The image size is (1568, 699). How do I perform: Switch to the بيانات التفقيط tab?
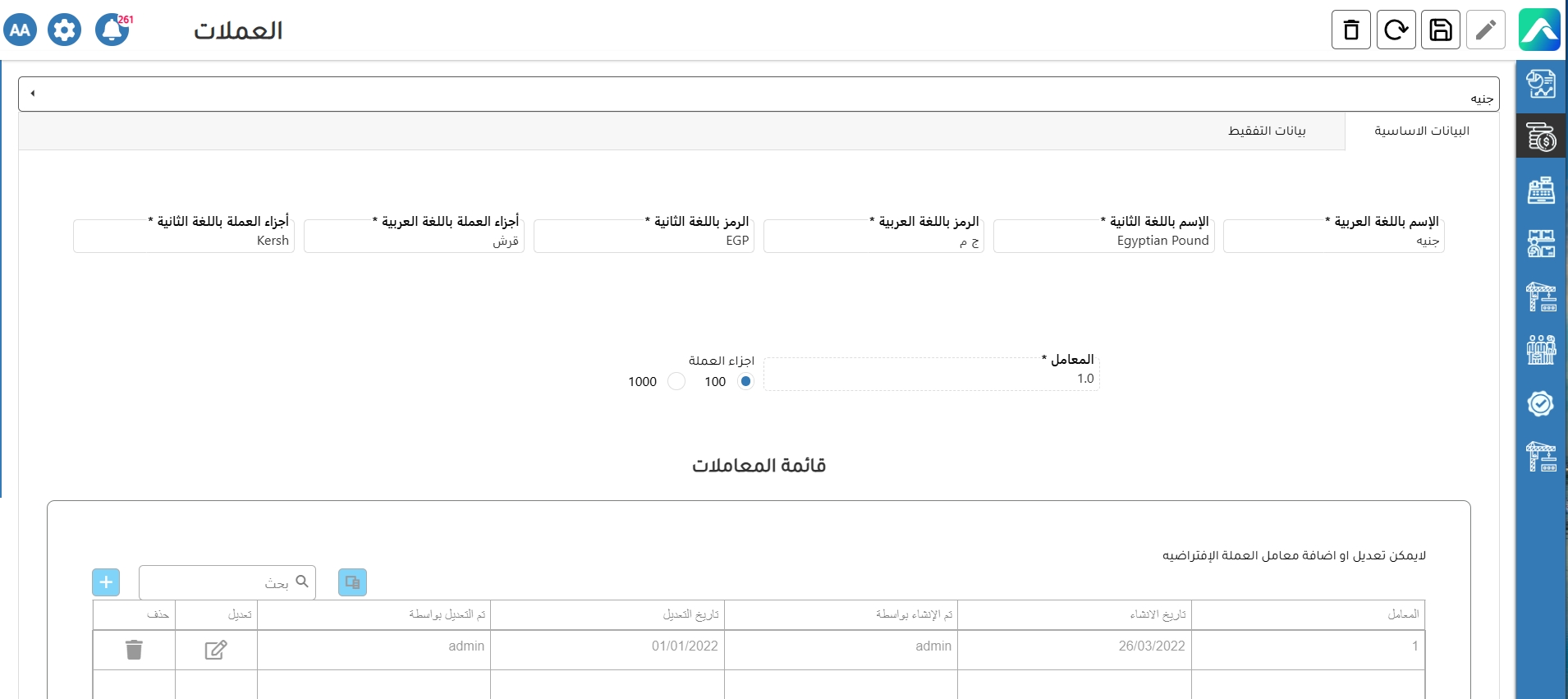1266,131
